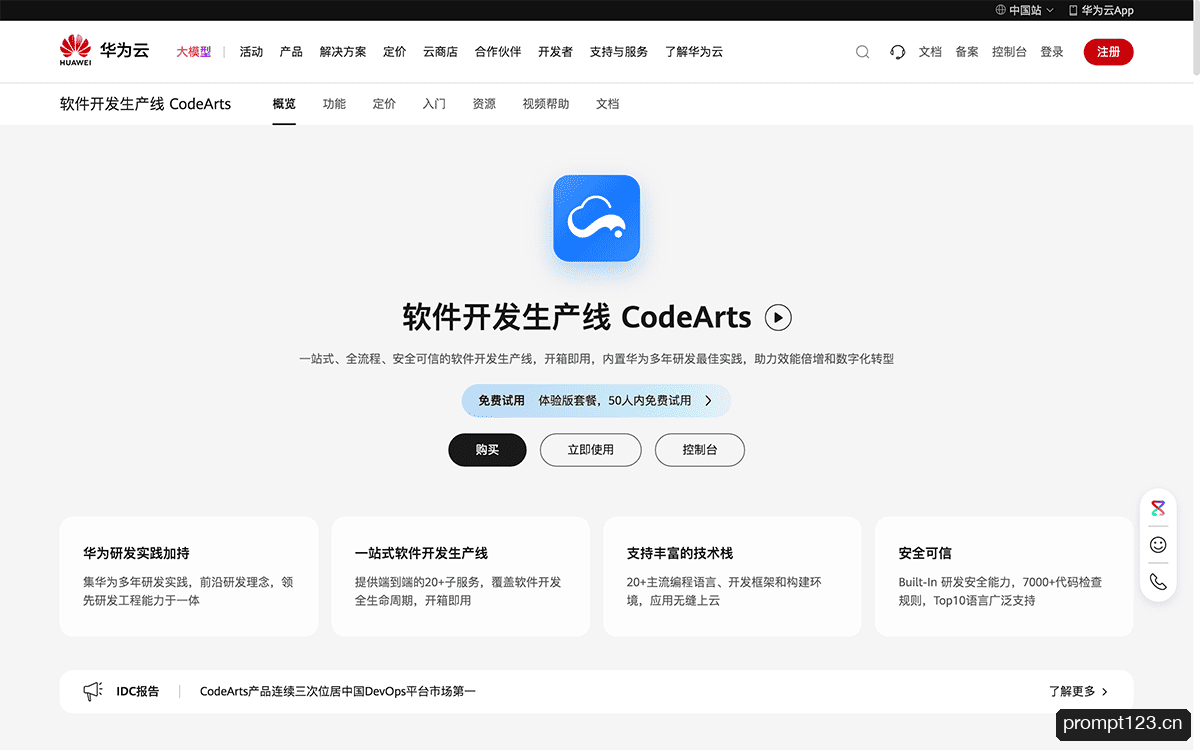1200x750 pixels.
Task: Click the Huawei Cloud logo
Action: (x=104, y=51)
